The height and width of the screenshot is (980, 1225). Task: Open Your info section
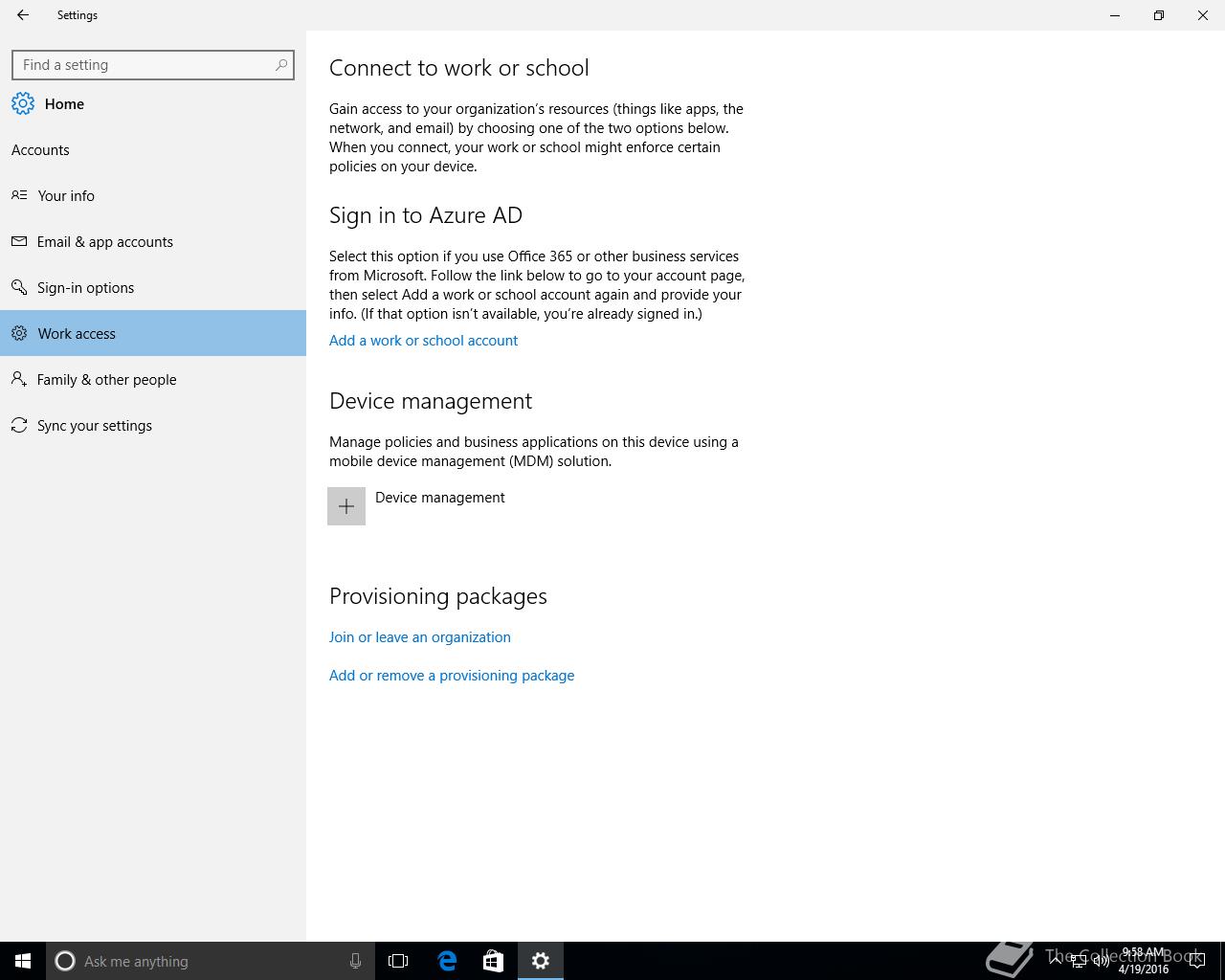point(153,195)
